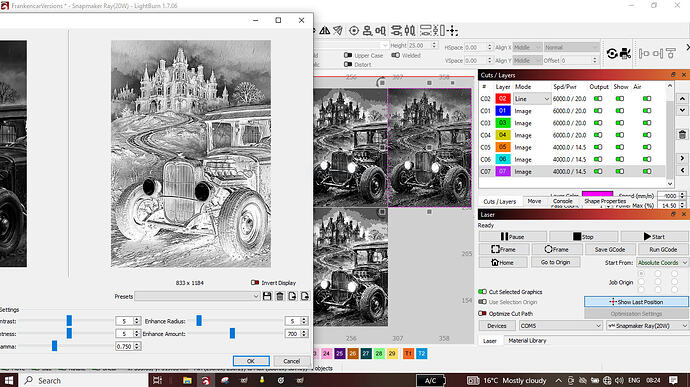
Task: Open the Windows Start menu
Action: pyautogui.click(x=8, y=380)
